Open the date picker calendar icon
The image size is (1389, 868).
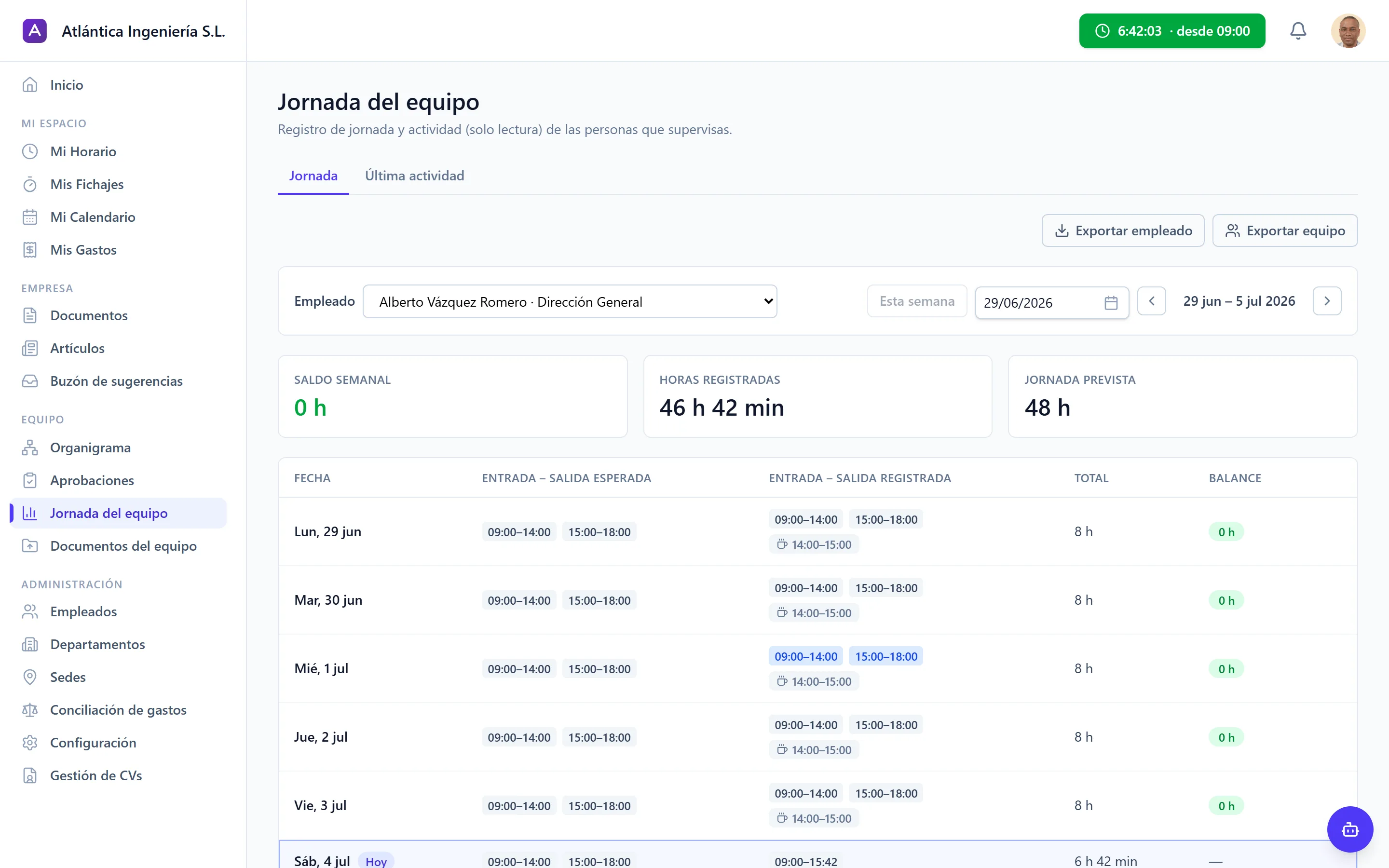click(1111, 302)
